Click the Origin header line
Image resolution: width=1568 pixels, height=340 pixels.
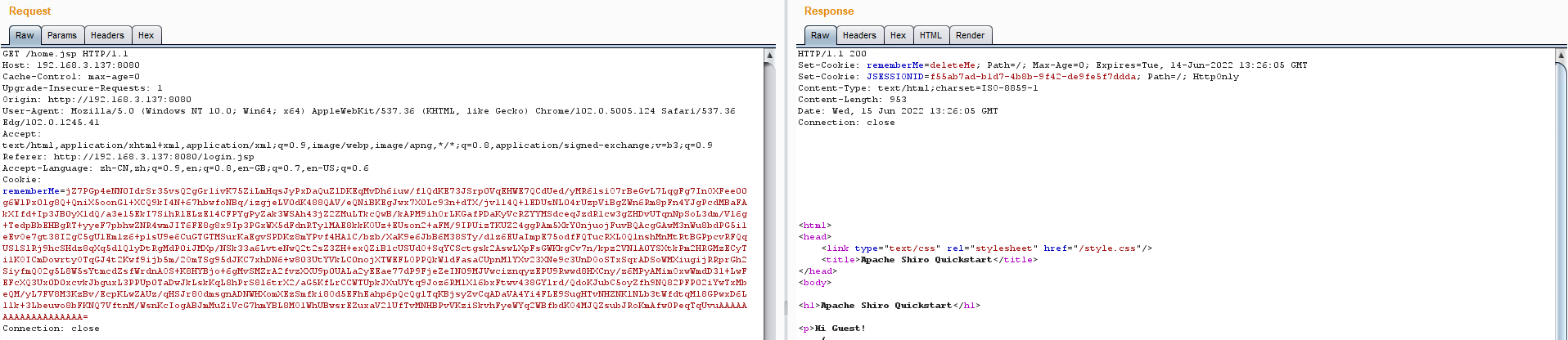tap(97, 100)
